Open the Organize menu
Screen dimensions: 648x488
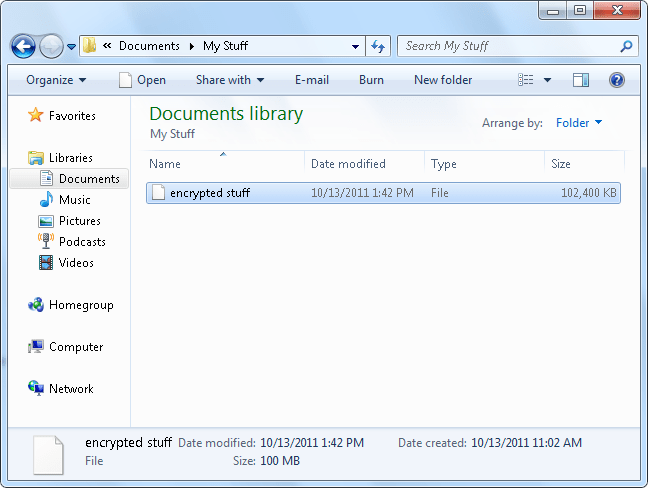[x=56, y=80]
